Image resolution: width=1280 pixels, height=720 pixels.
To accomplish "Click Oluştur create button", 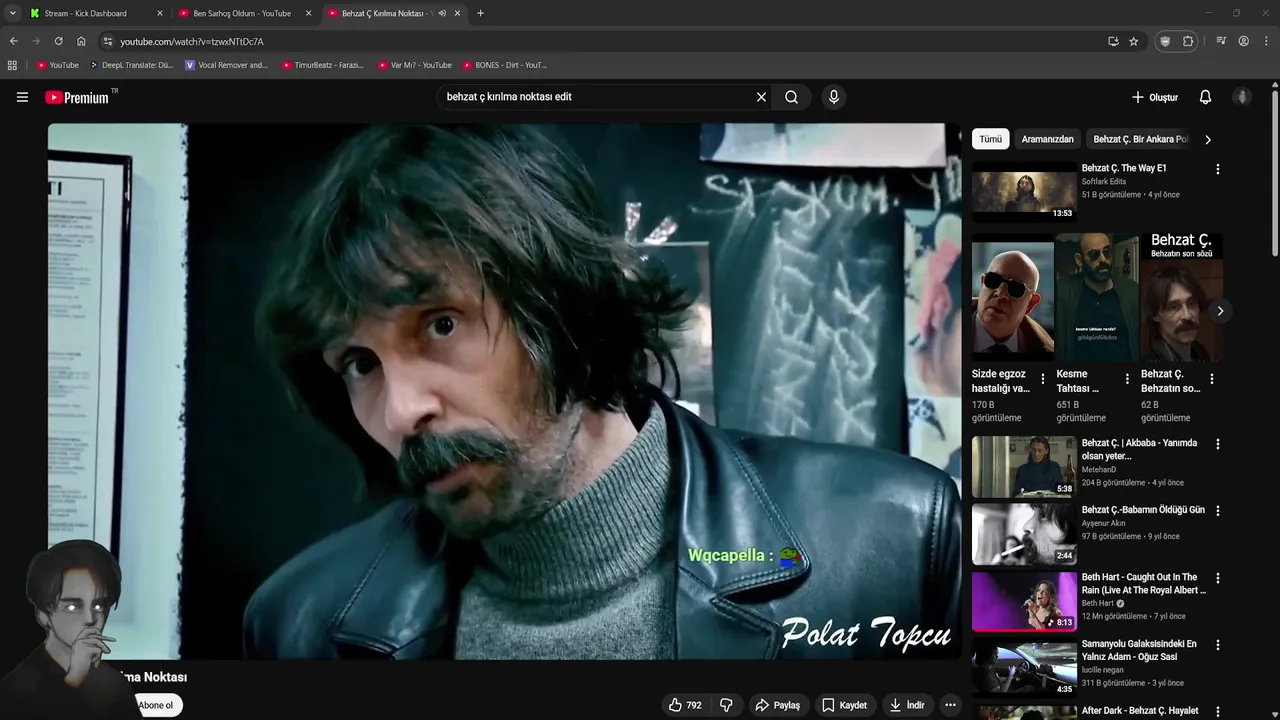I will click(x=1155, y=97).
